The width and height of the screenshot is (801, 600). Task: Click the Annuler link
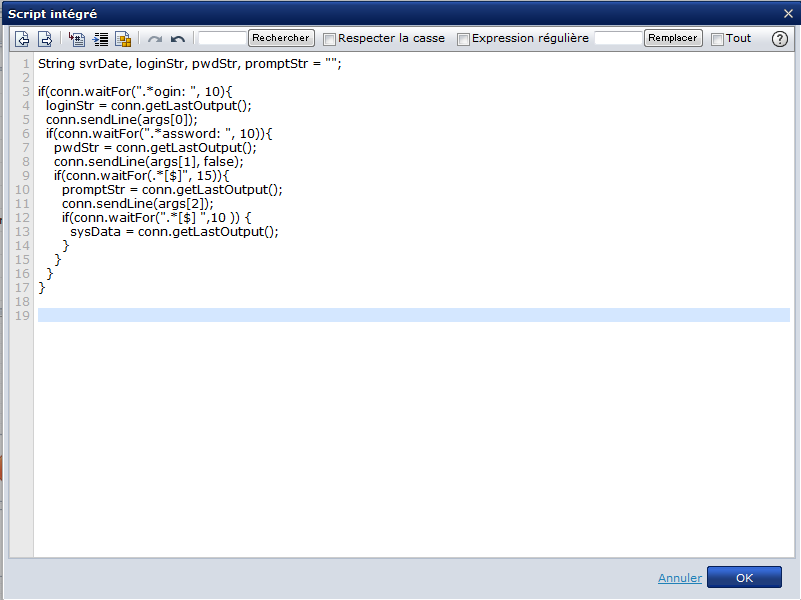(679, 578)
